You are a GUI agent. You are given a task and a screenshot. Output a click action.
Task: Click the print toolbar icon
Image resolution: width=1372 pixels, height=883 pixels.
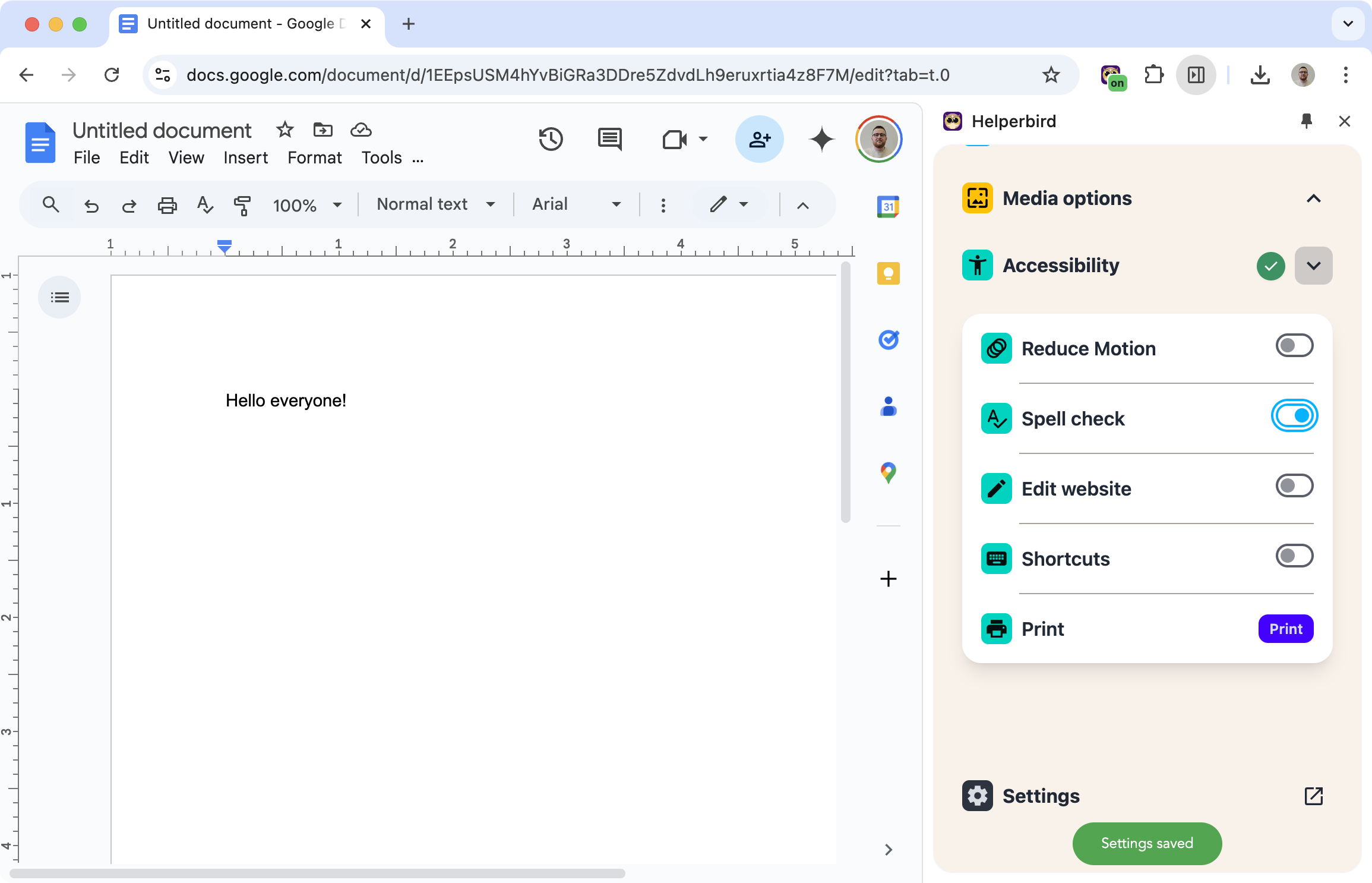[x=167, y=206]
